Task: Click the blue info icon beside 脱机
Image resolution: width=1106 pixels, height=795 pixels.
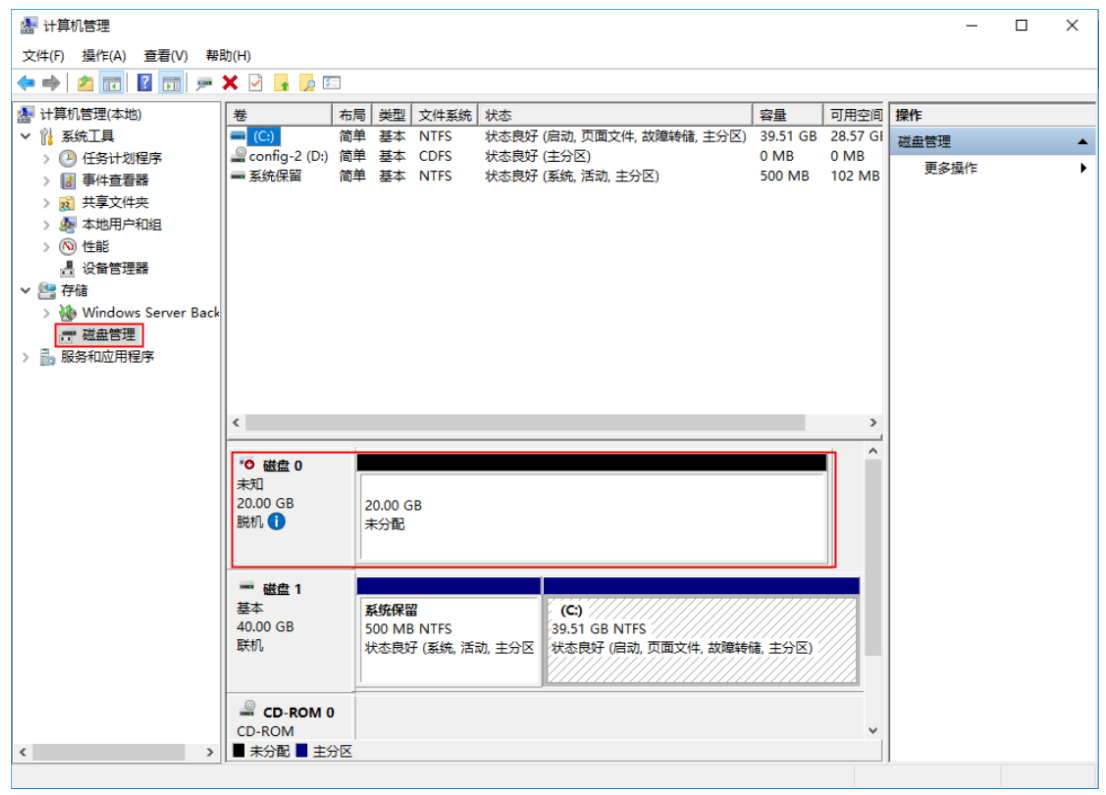Action: [276, 521]
